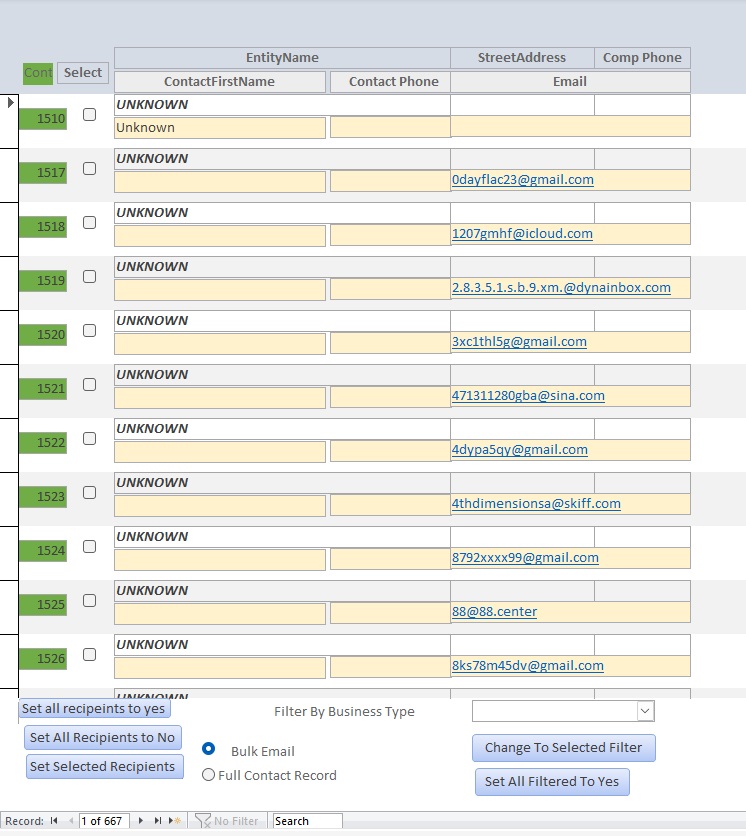This screenshot has width=746, height=836.
Task: Tick the Select checkbox for contact 1517
Action: tap(90, 168)
